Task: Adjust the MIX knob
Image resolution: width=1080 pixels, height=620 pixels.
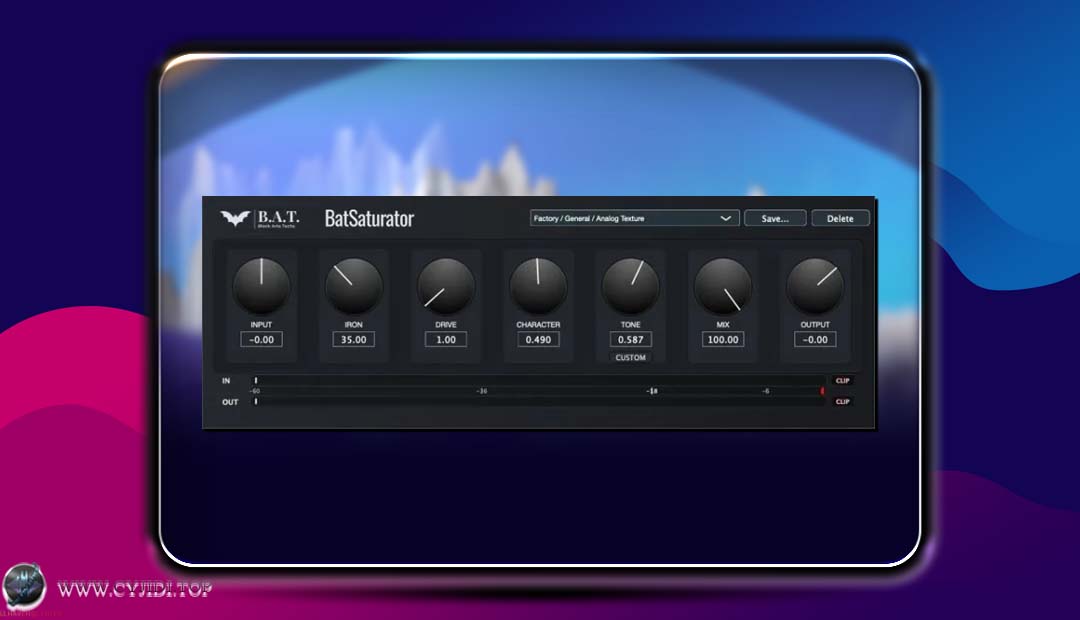Action: pyautogui.click(x=722, y=284)
